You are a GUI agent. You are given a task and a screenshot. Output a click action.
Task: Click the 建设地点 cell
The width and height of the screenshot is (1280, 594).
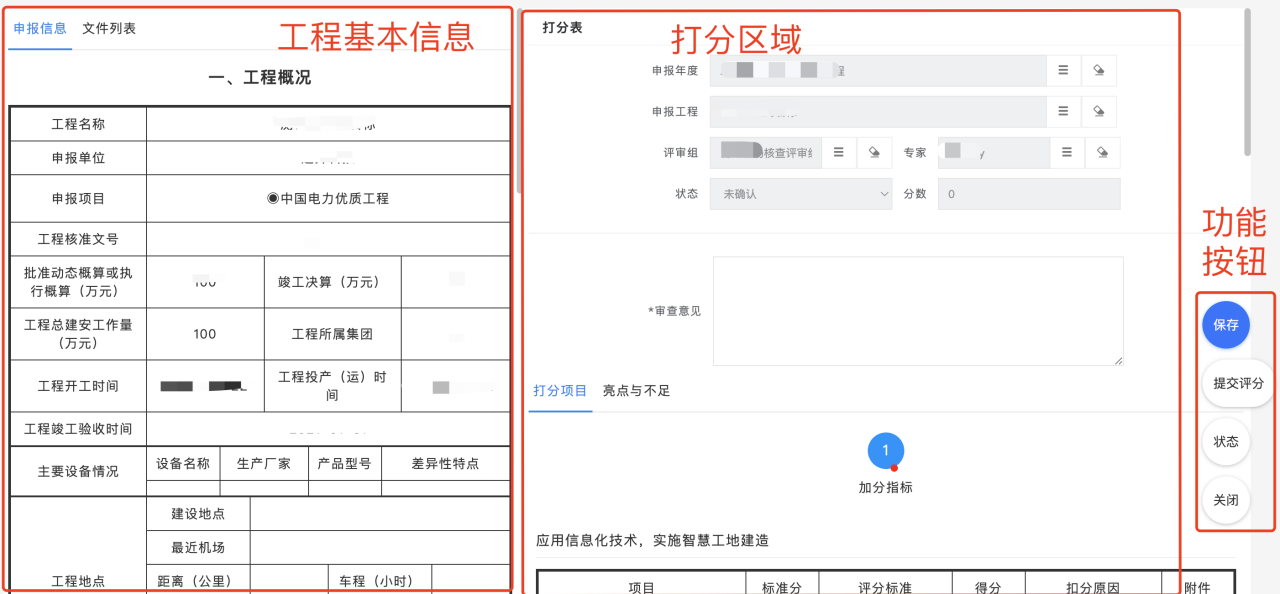coord(198,513)
